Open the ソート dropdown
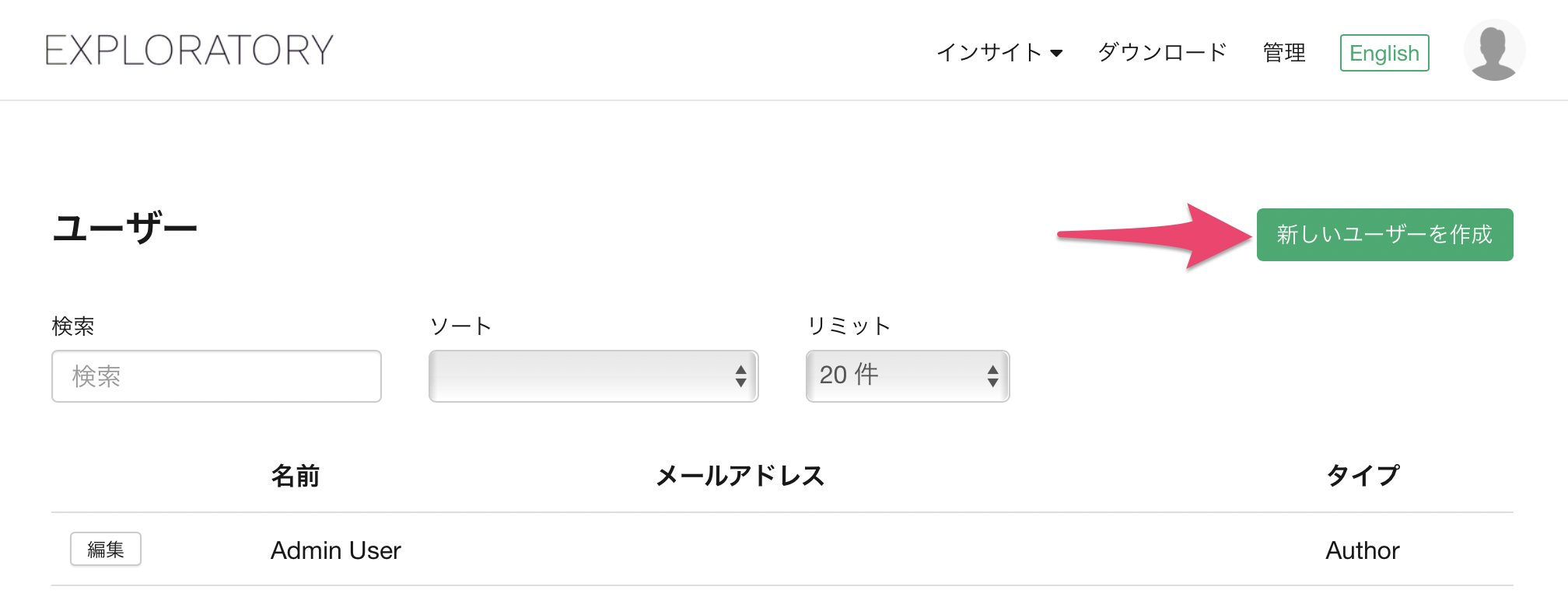 tap(593, 376)
